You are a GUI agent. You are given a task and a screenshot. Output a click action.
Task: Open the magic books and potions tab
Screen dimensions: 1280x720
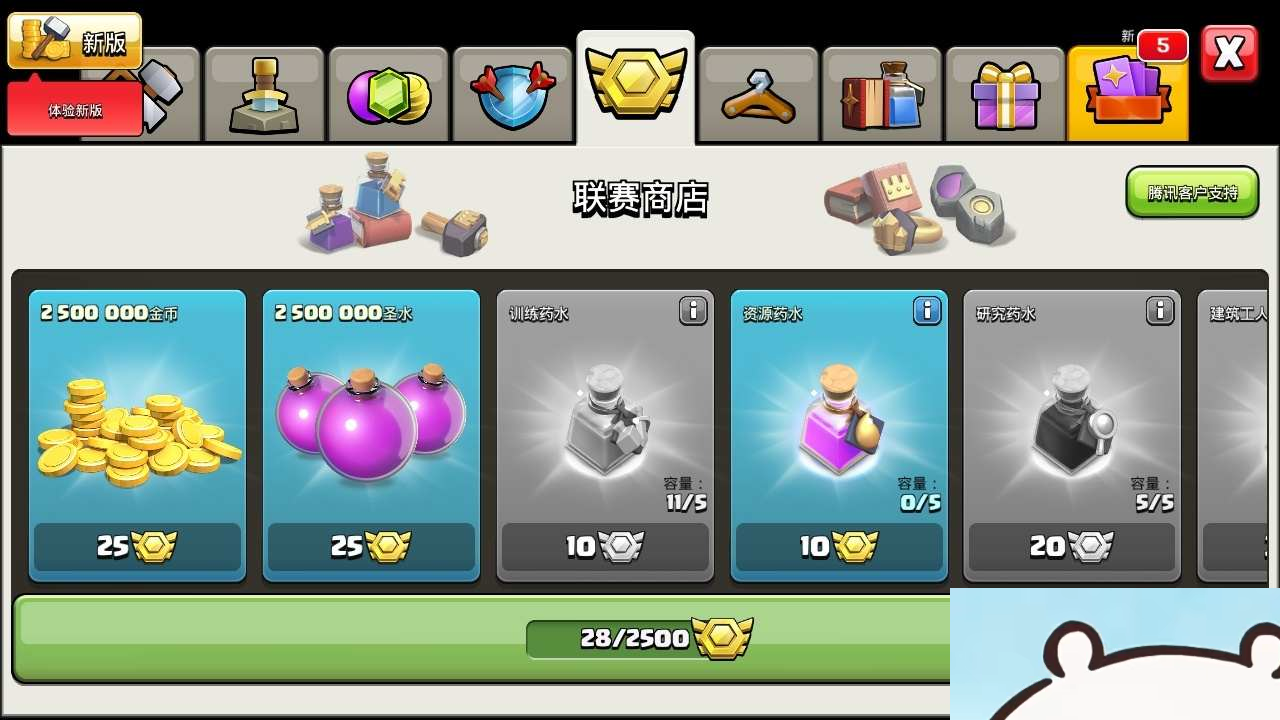(882, 95)
